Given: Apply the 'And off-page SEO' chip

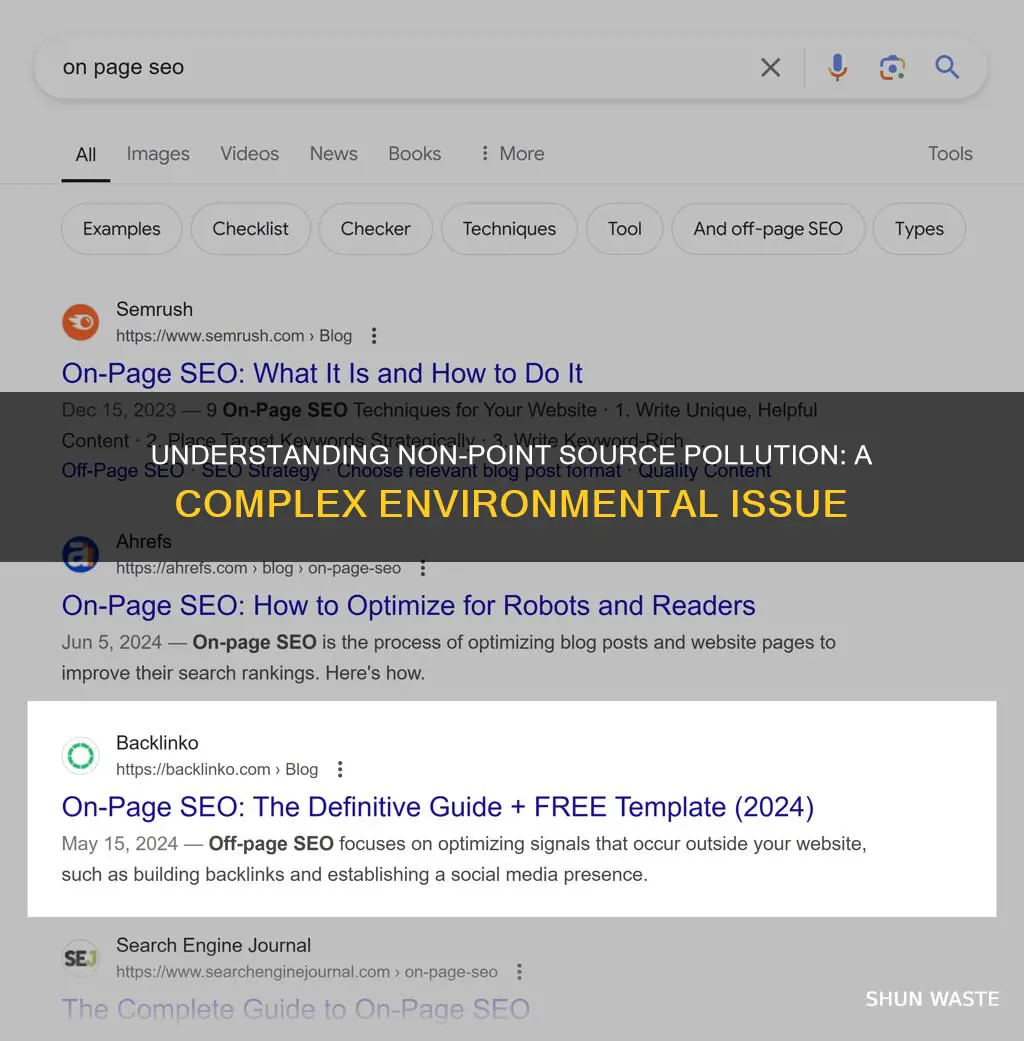Looking at the screenshot, I should coord(768,229).
